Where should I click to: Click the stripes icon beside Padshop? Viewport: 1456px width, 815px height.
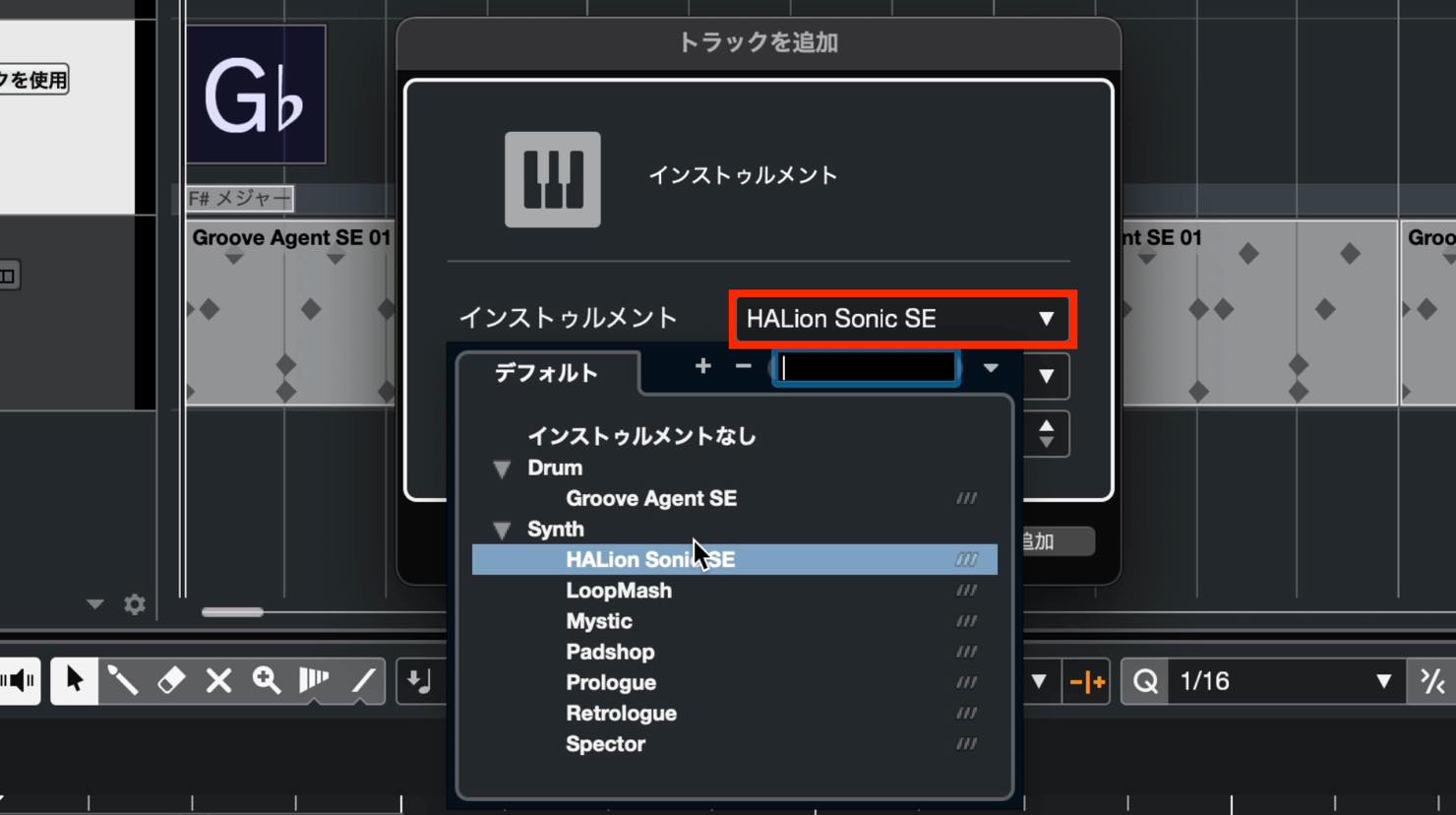[x=967, y=652]
